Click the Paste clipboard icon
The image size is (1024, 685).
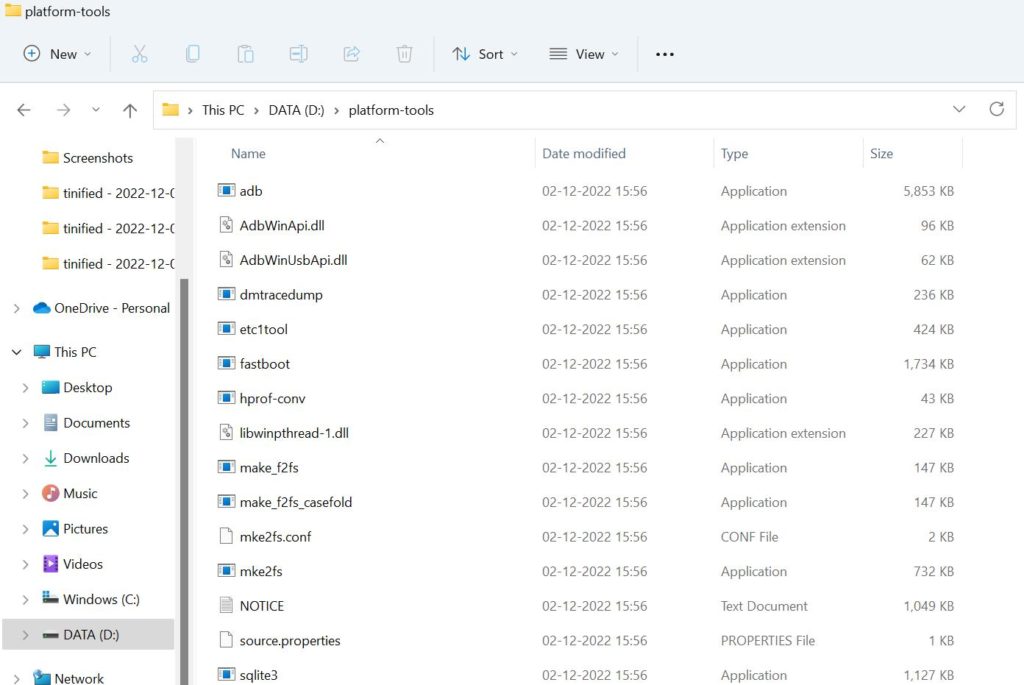(245, 54)
